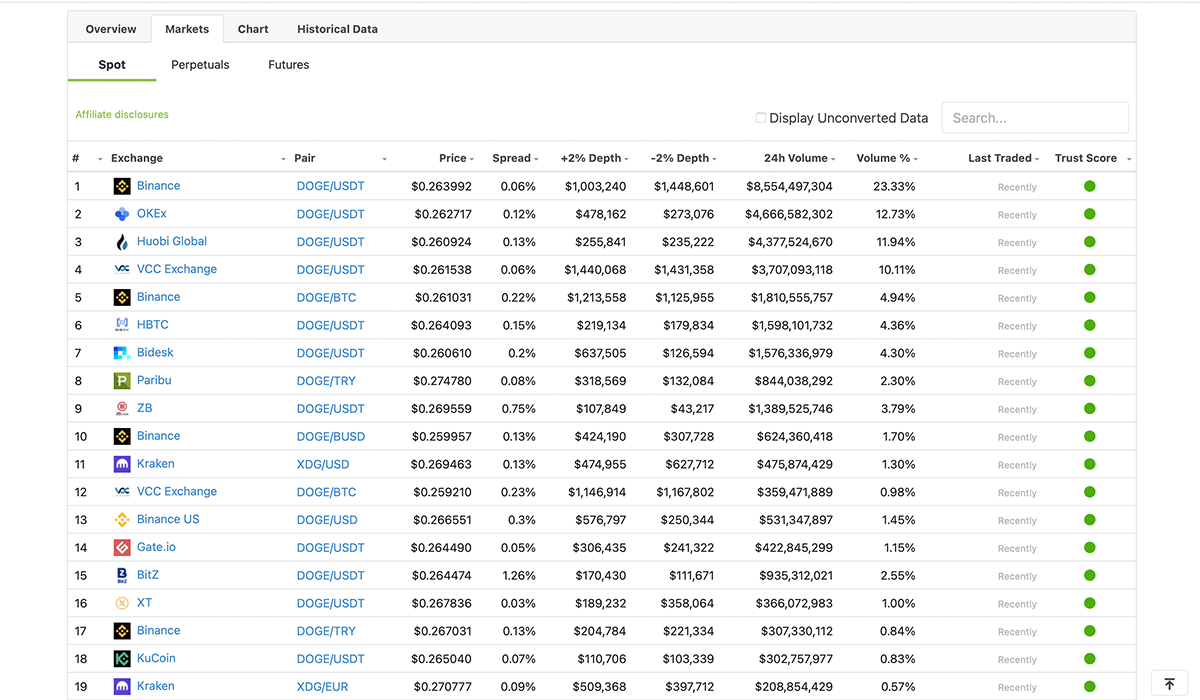
Task: Click the green trust score dot for OKEx
Action: (x=1090, y=214)
